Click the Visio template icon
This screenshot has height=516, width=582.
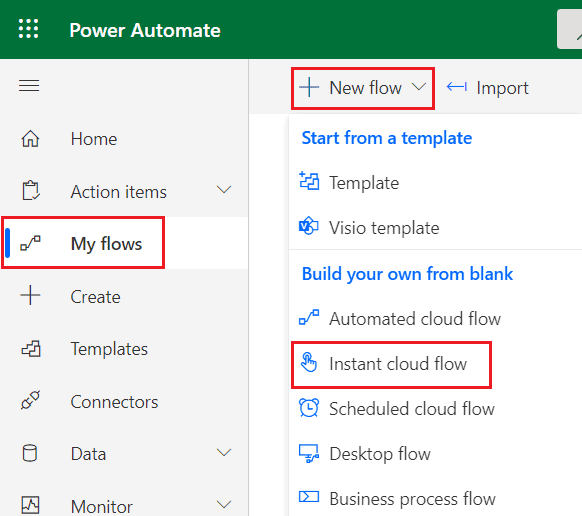(x=308, y=226)
